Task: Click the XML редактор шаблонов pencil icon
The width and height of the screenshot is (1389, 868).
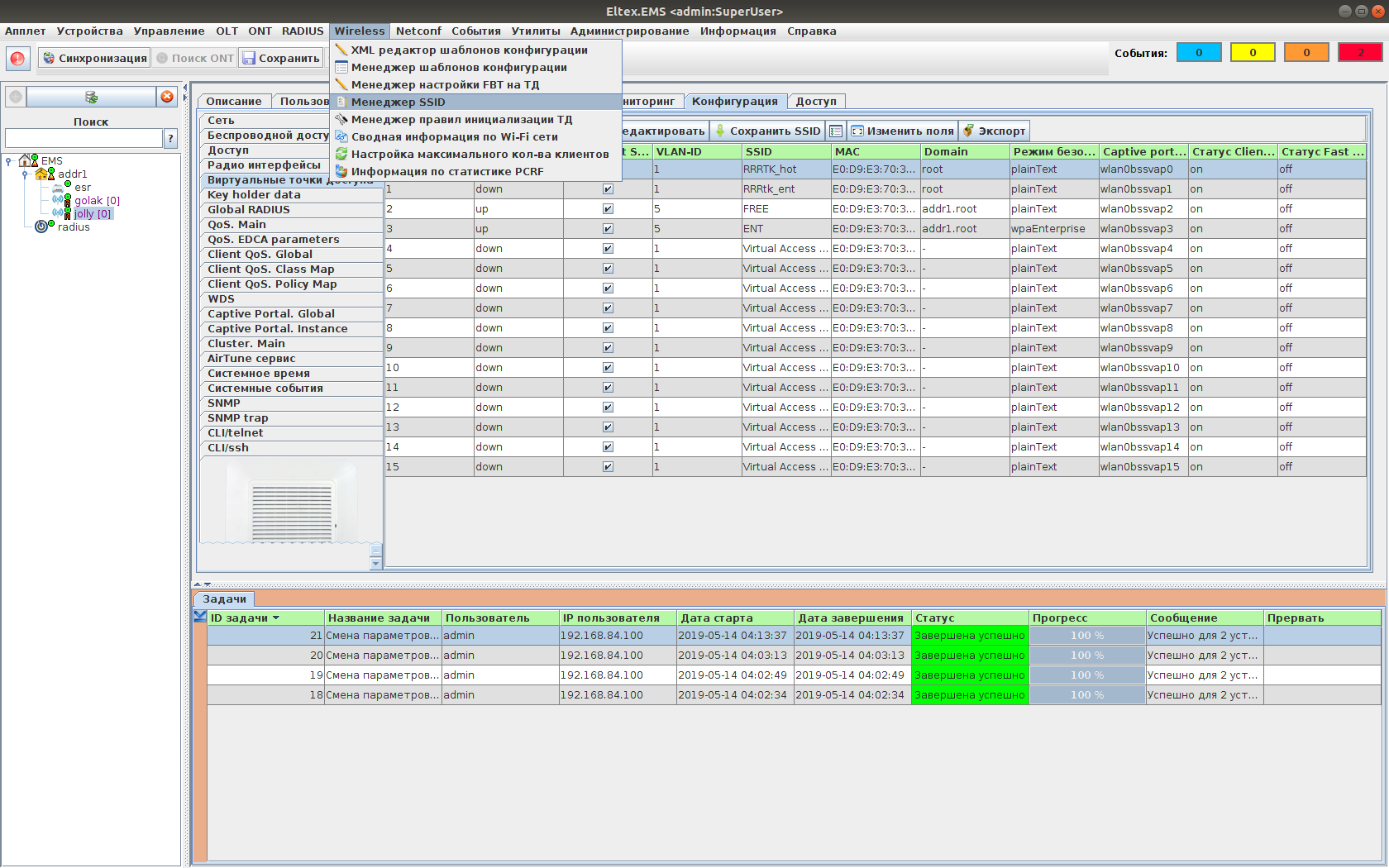Action: (x=341, y=50)
